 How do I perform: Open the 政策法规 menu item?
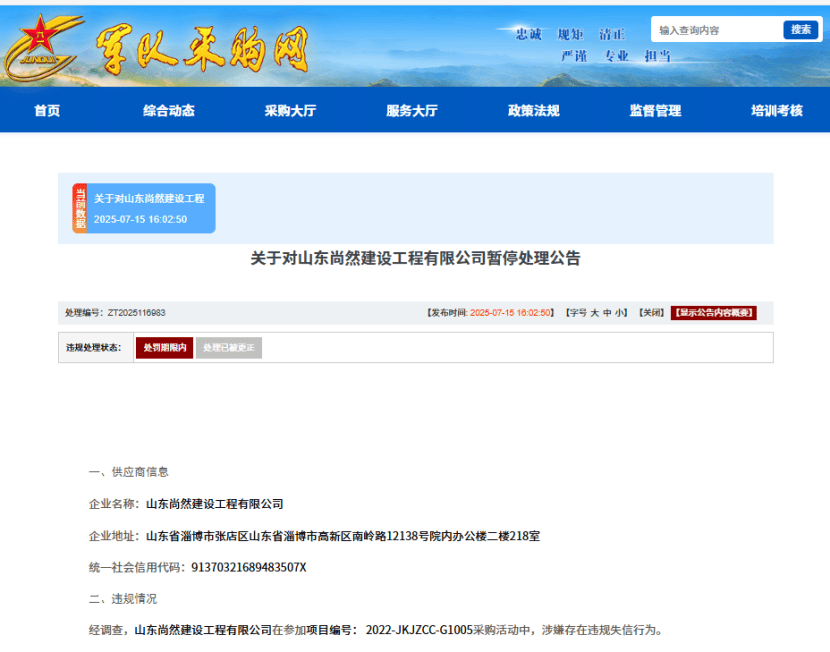click(x=534, y=111)
